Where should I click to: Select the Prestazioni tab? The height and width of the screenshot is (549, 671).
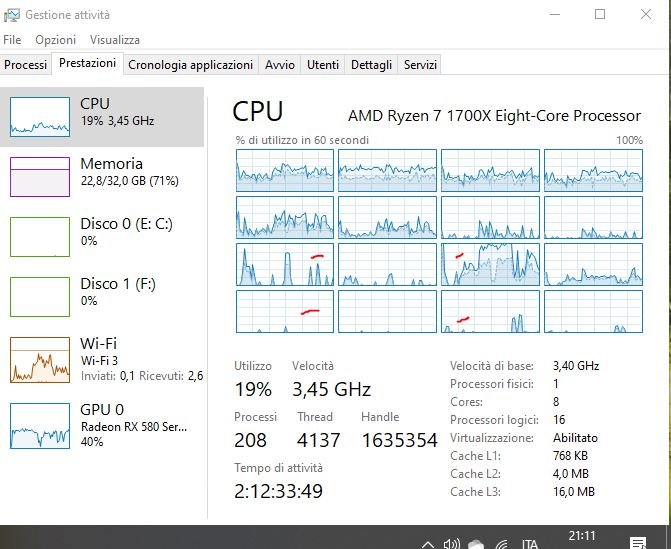coord(87,63)
